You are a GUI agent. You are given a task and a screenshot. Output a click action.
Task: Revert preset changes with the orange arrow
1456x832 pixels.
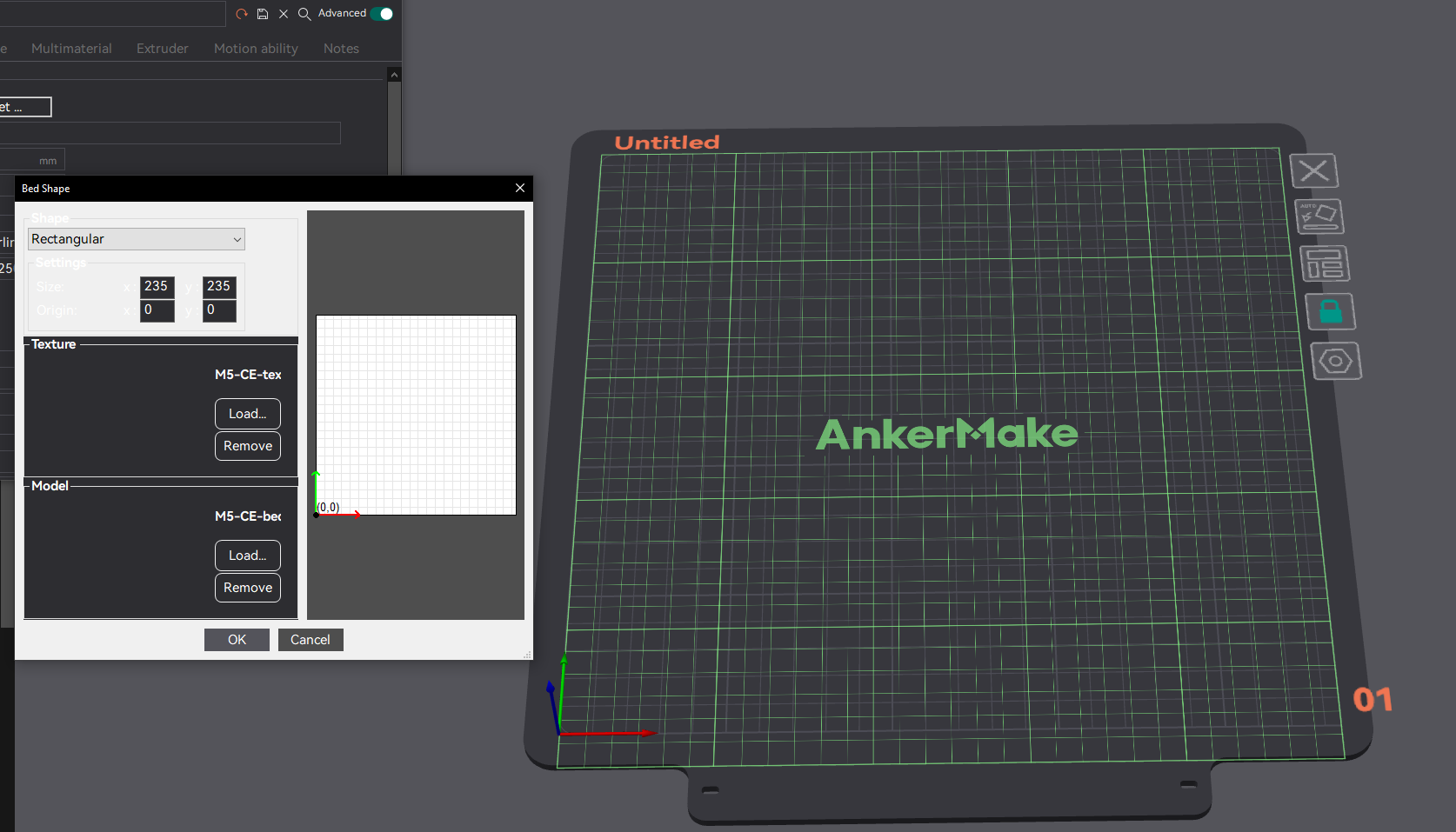(241, 13)
